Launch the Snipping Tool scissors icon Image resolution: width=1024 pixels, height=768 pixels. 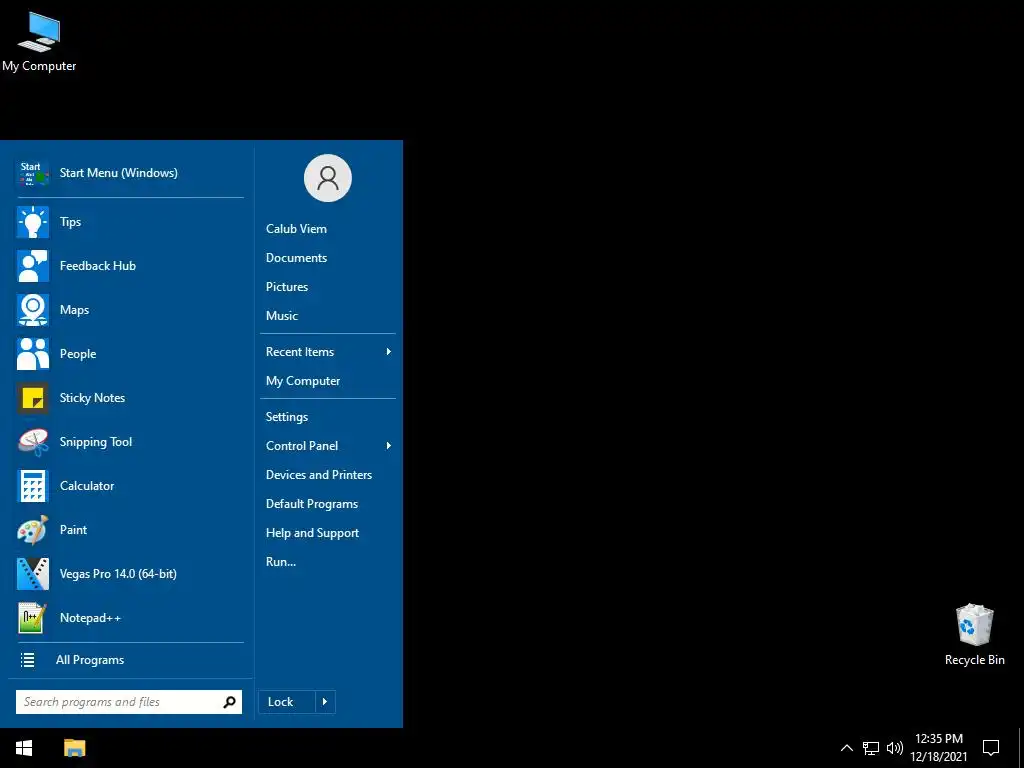[33, 442]
